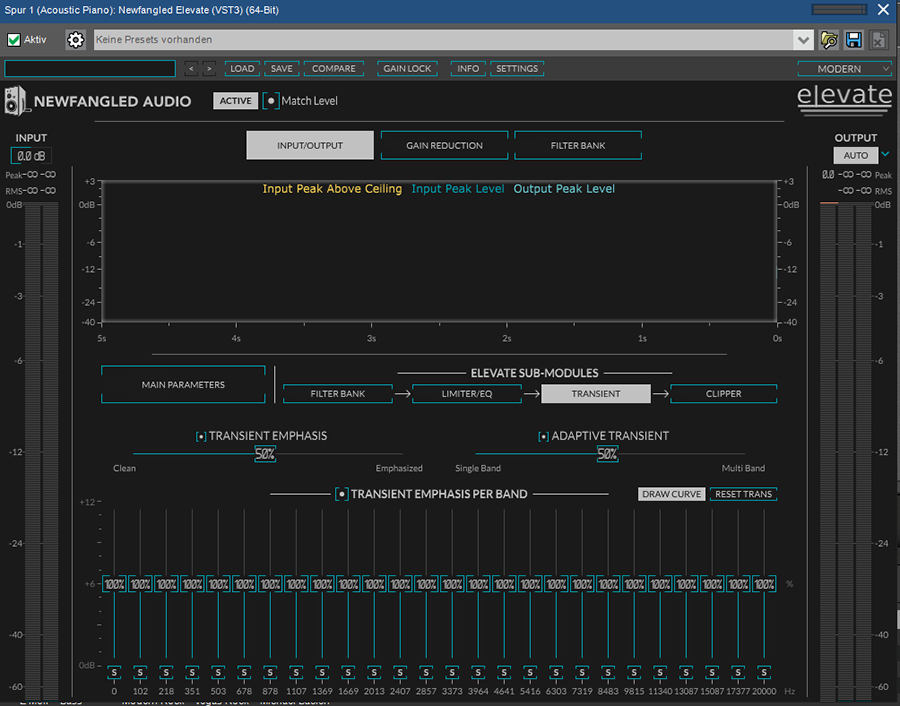Solo the 218 Hz band
900x706 pixels.
(166, 673)
